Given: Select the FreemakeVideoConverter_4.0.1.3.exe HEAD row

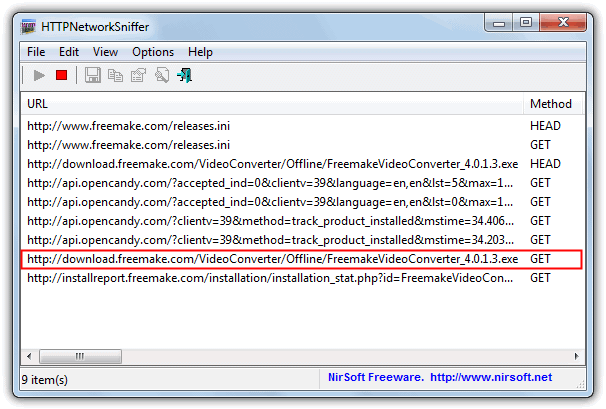Looking at the screenshot, I should [301, 164].
